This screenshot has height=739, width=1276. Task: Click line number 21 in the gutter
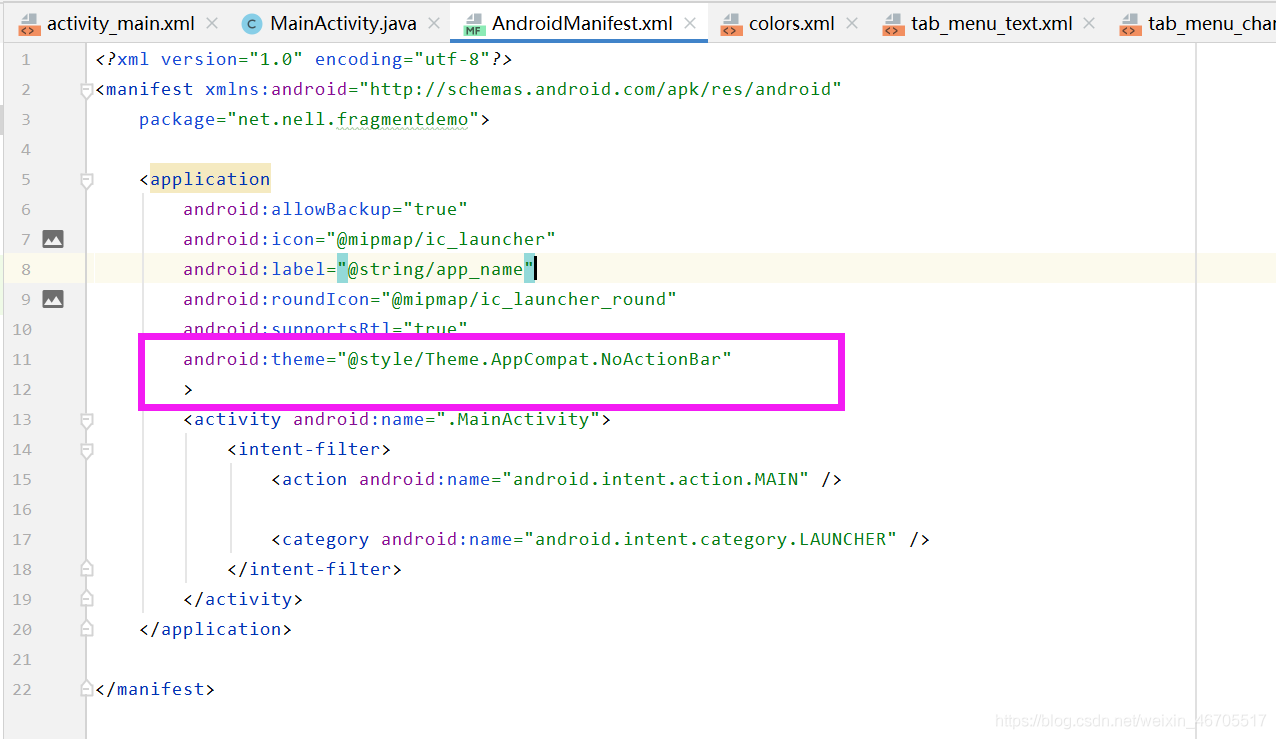(22, 659)
